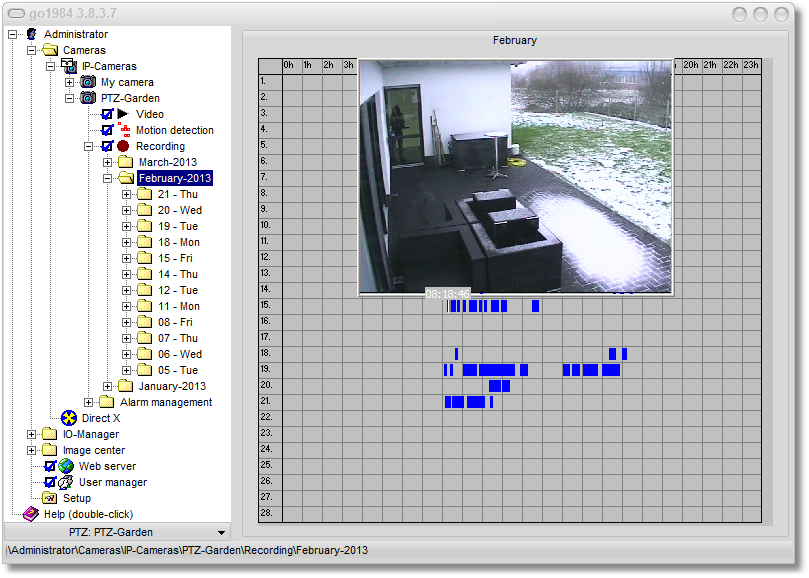This screenshot has height=578, width=809.
Task: Click the Web server globe icon
Action: (x=66, y=466)
